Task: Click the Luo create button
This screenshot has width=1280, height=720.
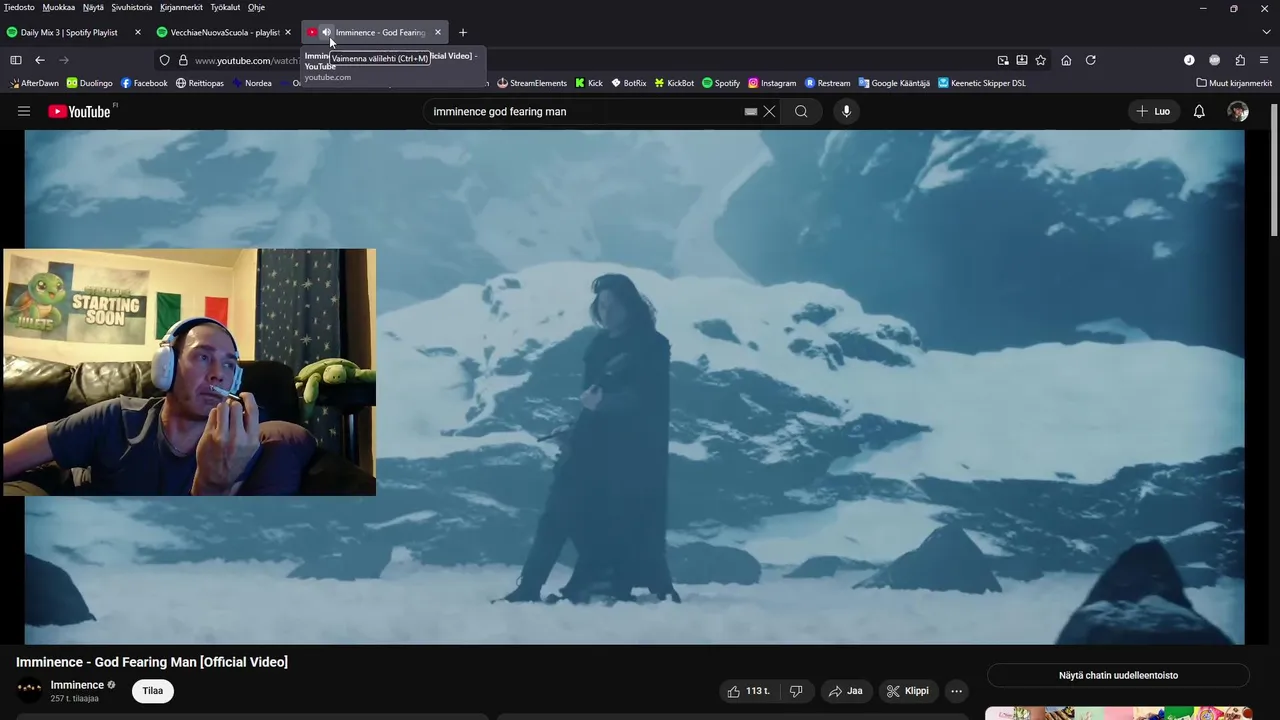Action: (1153, 111)
